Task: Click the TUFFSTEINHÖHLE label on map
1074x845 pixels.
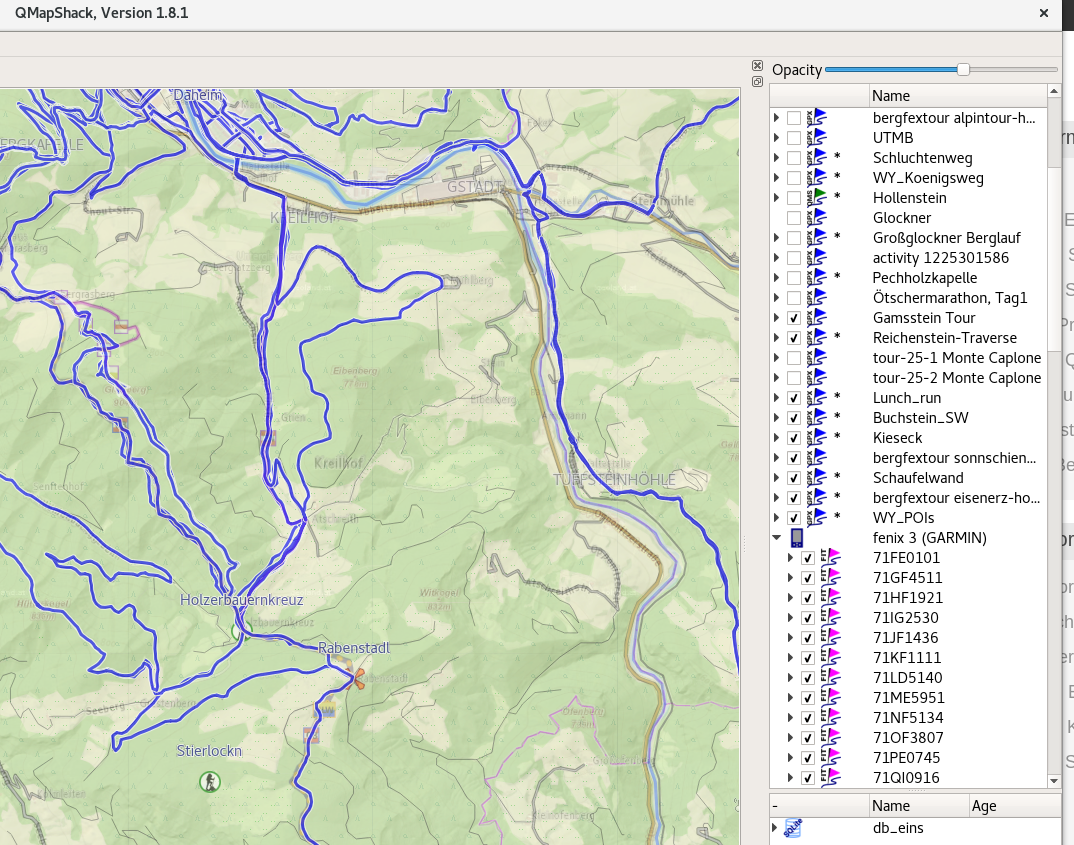Action: pos(614,479)
